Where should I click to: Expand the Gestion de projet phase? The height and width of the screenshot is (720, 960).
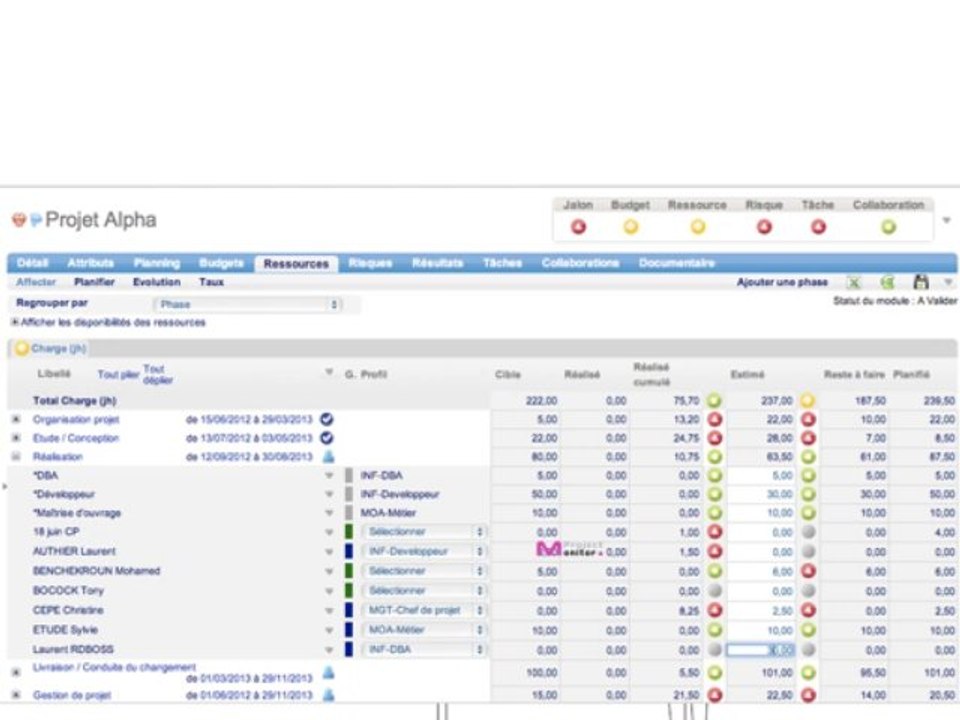pos(17,695)
